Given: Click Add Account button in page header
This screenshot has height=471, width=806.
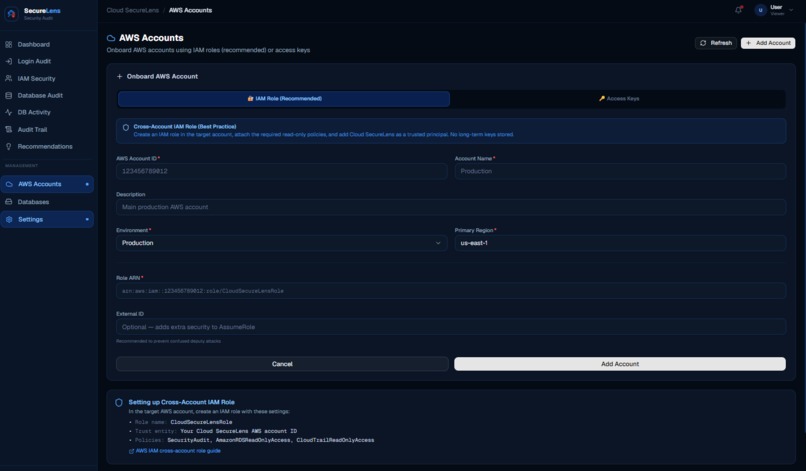Looking at the screenshot, I should [768, 43].
